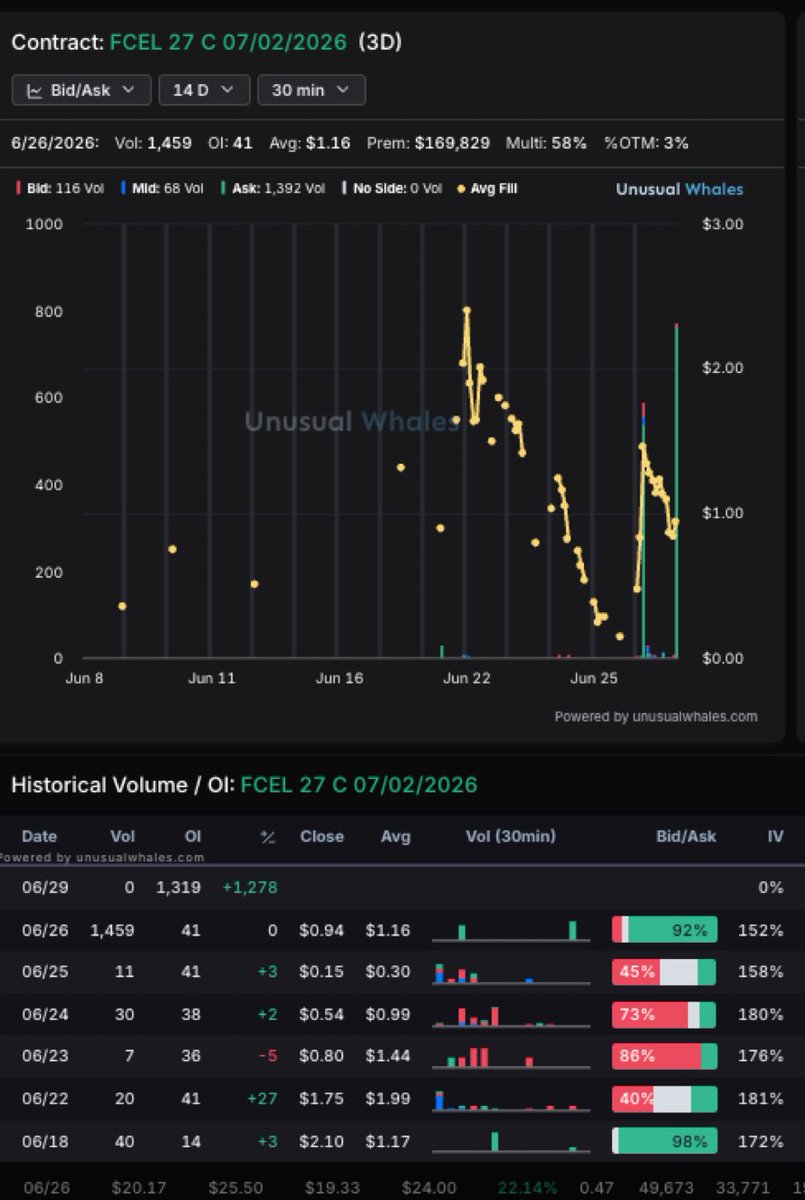Viewport: 805px width, 1200px height.
Task: Toggle the Mid 68 Vol legend series
Action: click(161, 188)
